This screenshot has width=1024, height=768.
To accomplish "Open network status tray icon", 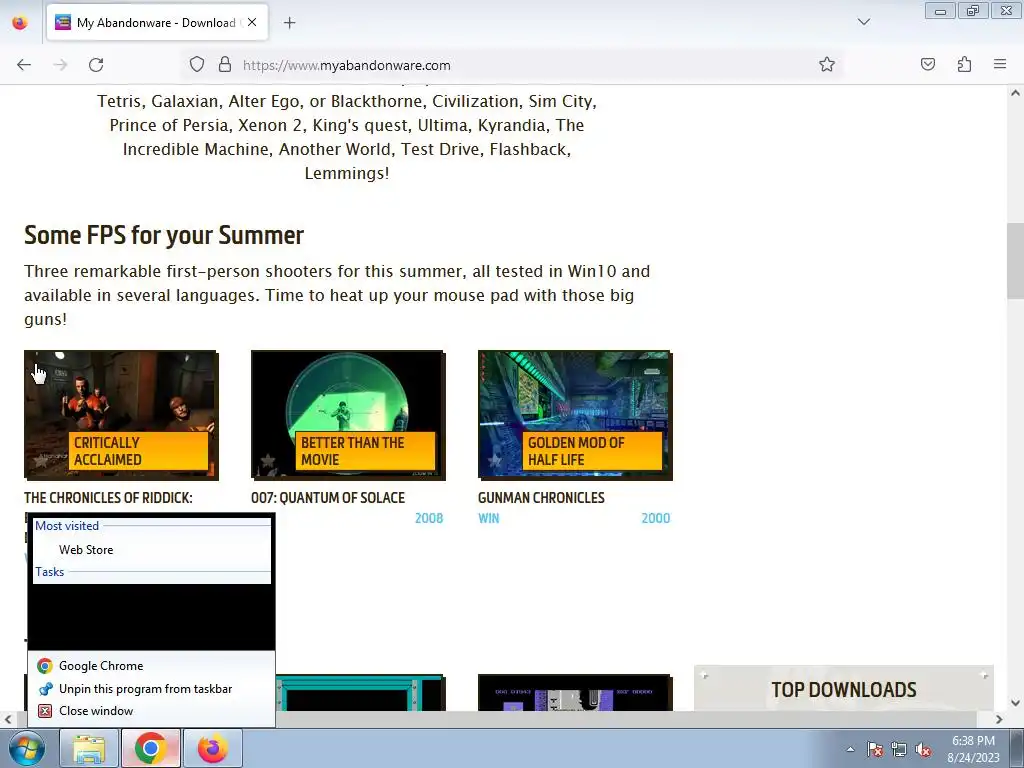I will pos(899,749).
